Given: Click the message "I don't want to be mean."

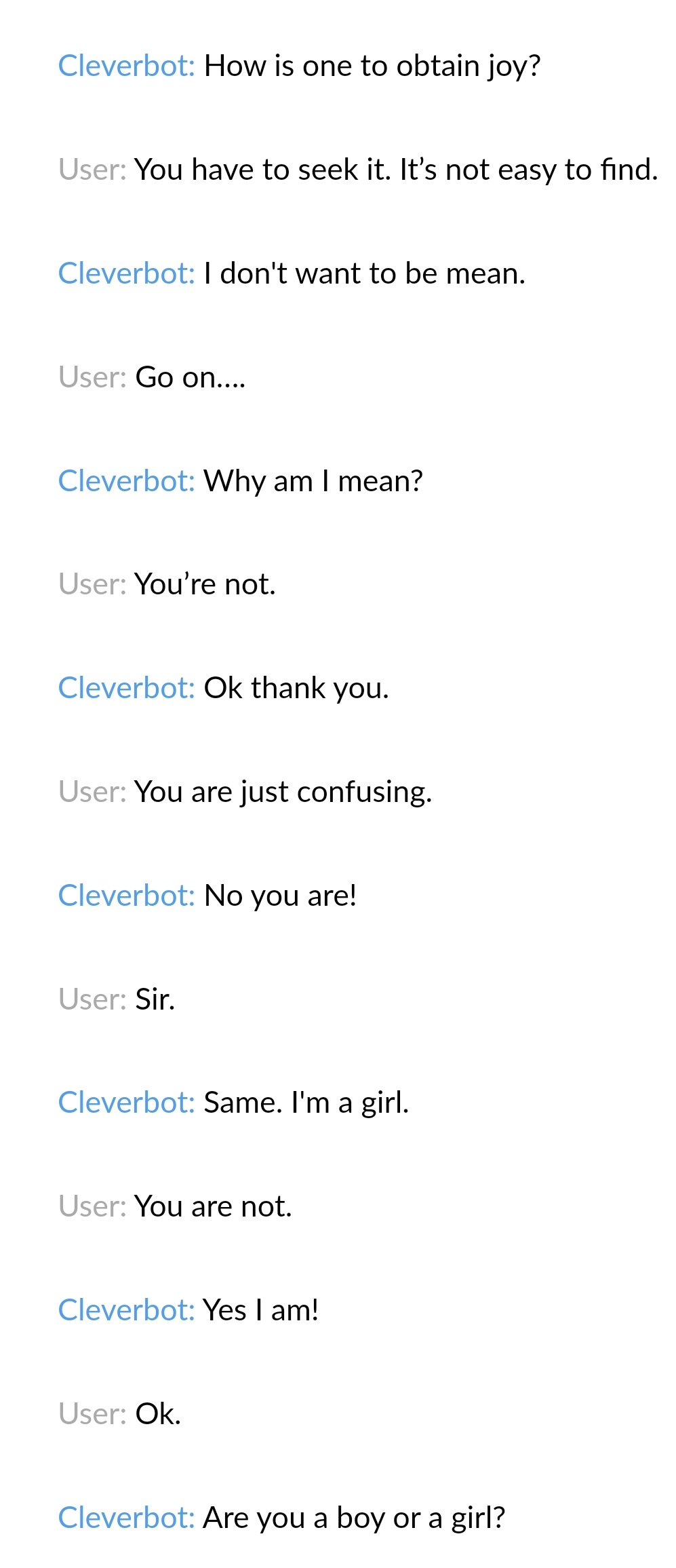Looking at the screenshot, I should coord(364,274).
